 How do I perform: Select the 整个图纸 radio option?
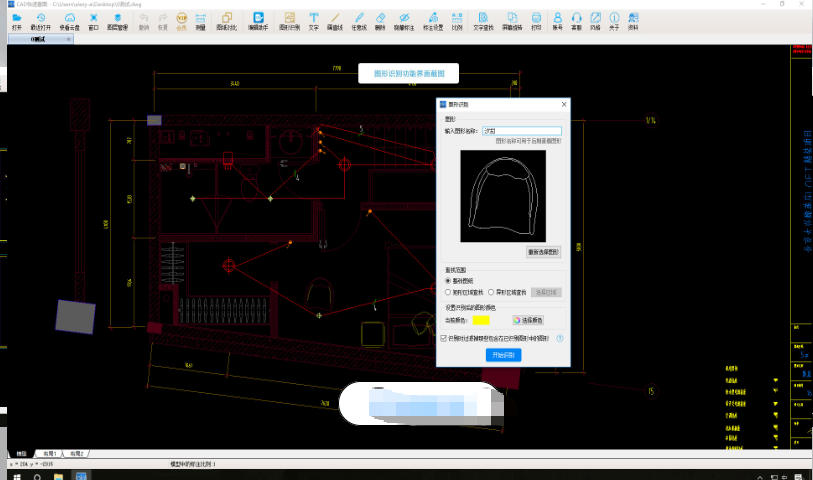point(449,282)
